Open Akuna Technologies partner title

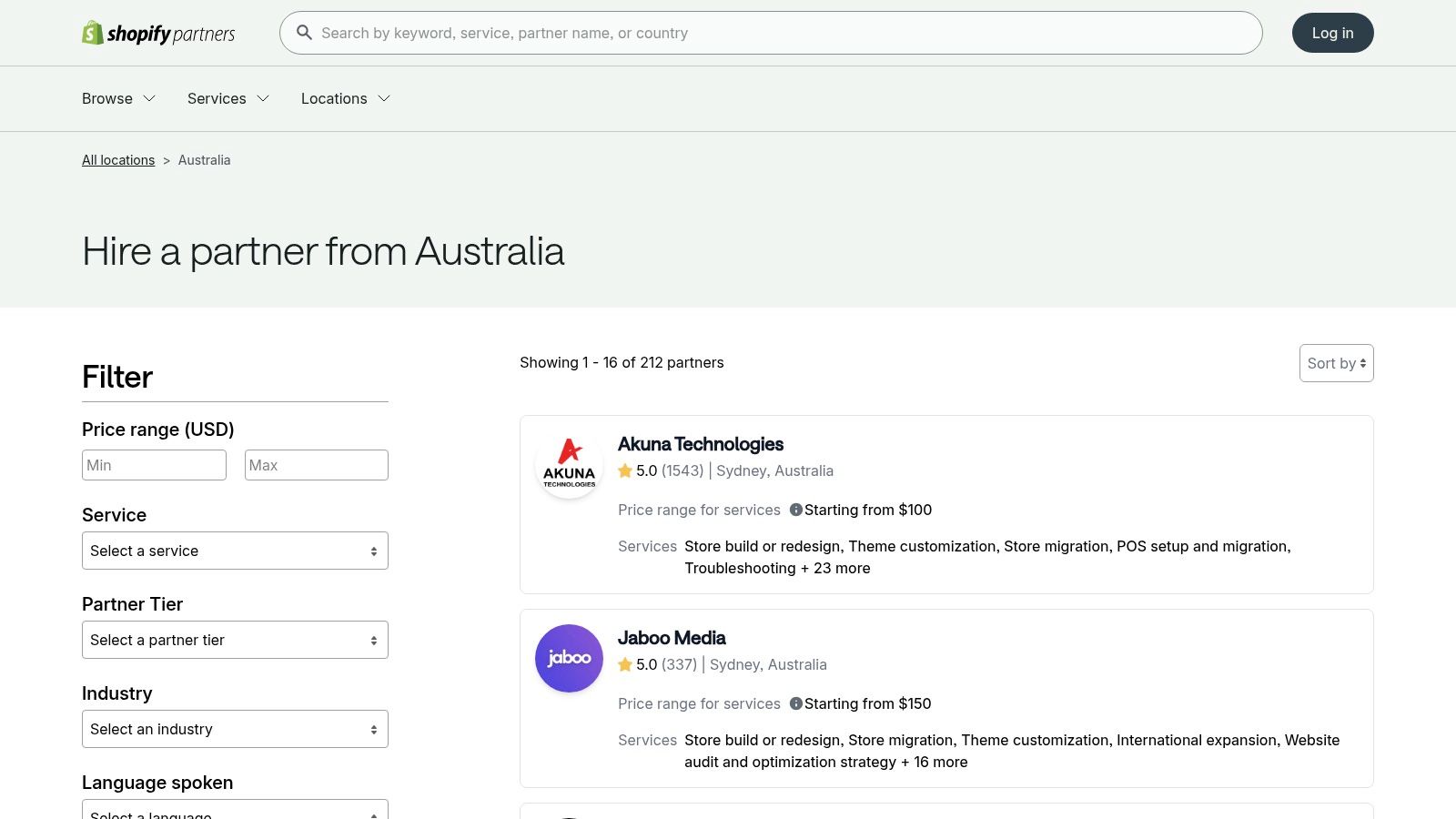(x=701, y=444)
